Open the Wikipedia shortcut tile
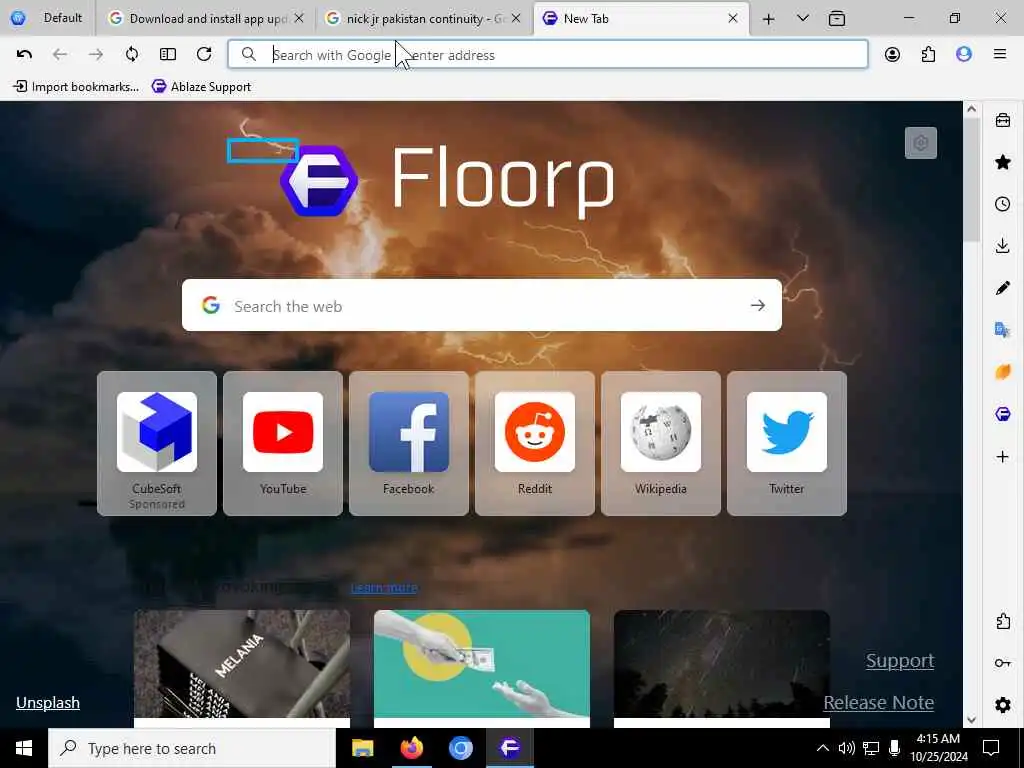Image resolution: width=1024 pixels, height=768 pixels. pyautogui.click(x=661, y=443)
